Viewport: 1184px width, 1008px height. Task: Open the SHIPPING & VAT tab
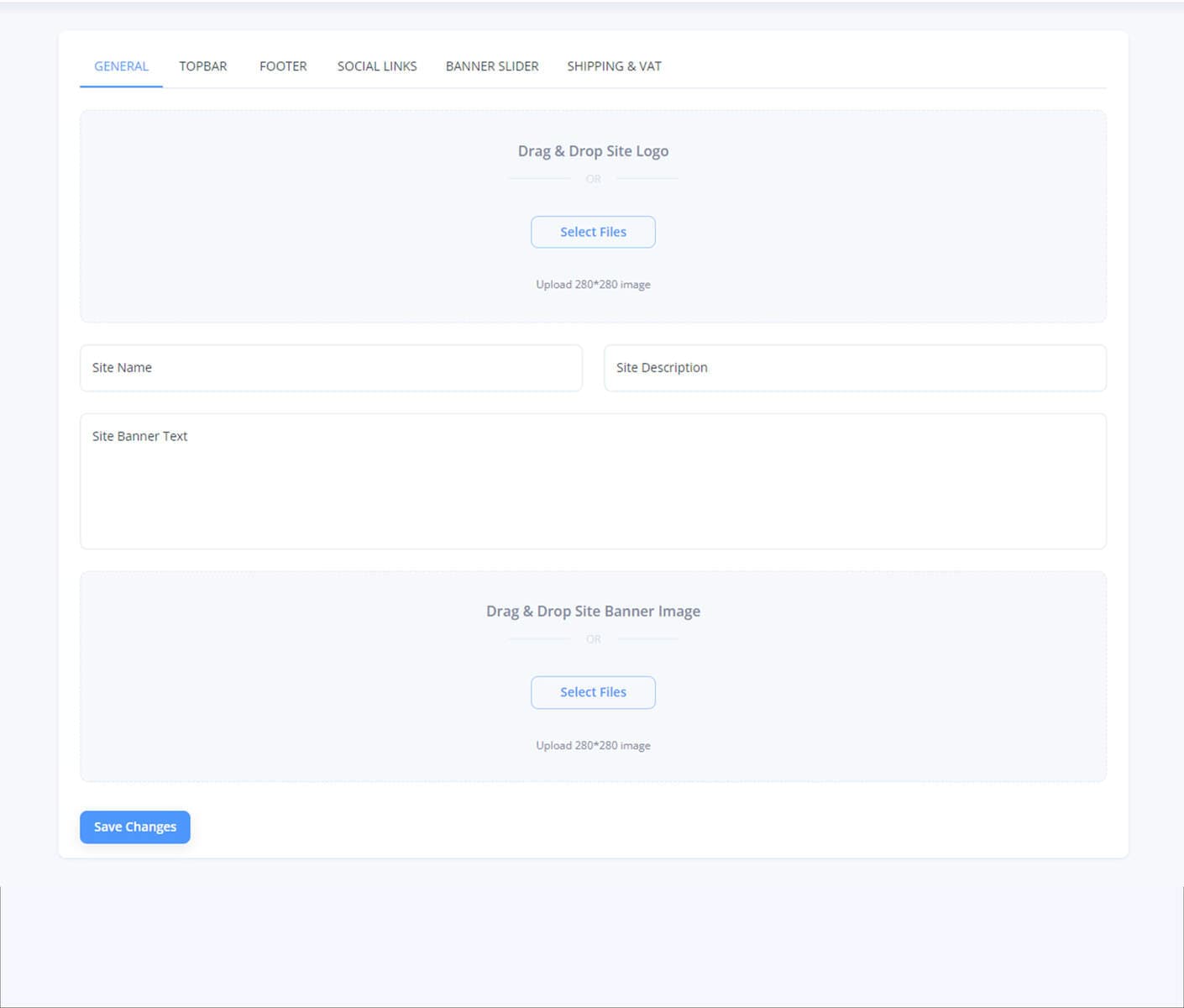(x=614, y=66)
